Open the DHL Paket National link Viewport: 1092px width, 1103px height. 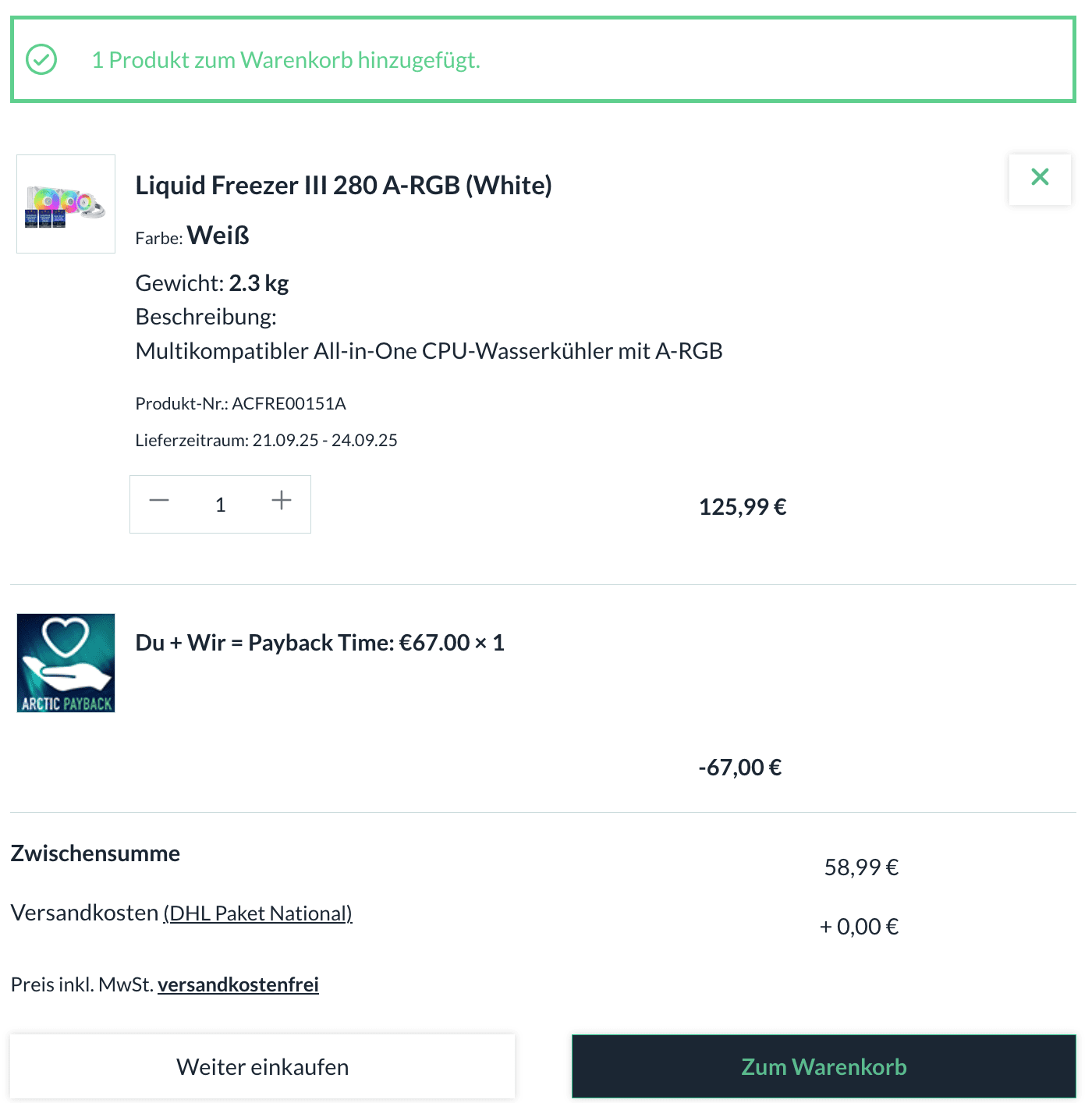[x=257, y=913]
